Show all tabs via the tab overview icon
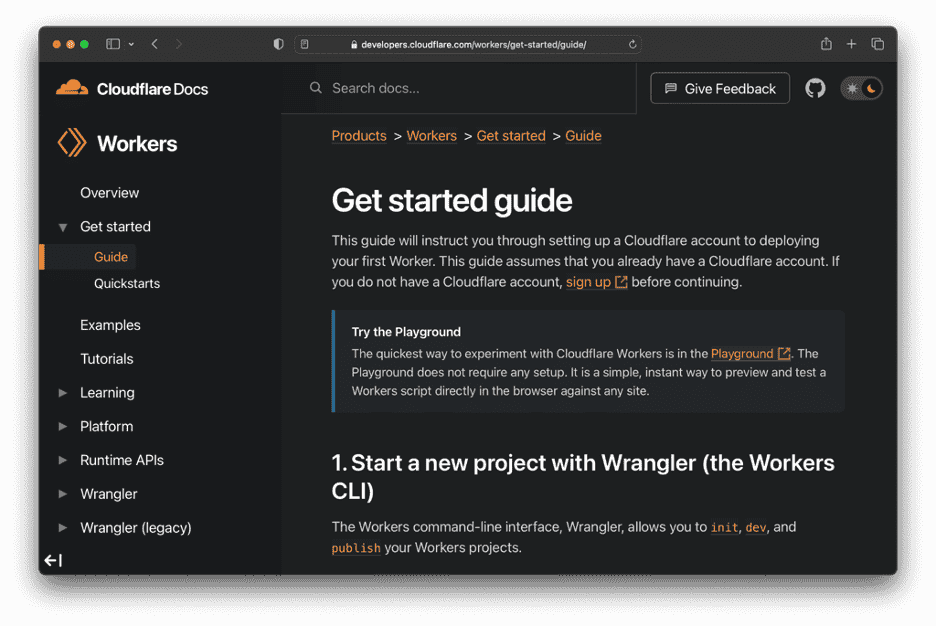The height and width of the screenshot is (626, 936). (878, 43)
